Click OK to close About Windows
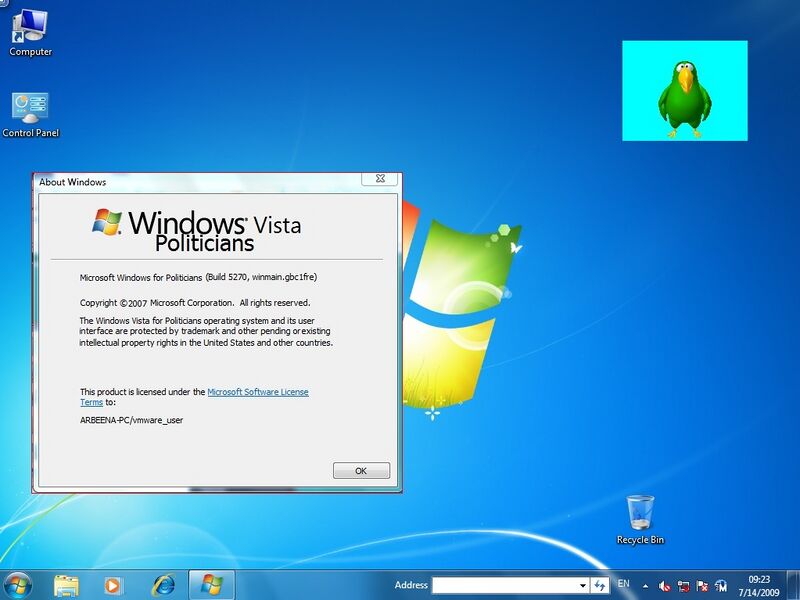This screenshot has height=600, width=800. (361, 470)
